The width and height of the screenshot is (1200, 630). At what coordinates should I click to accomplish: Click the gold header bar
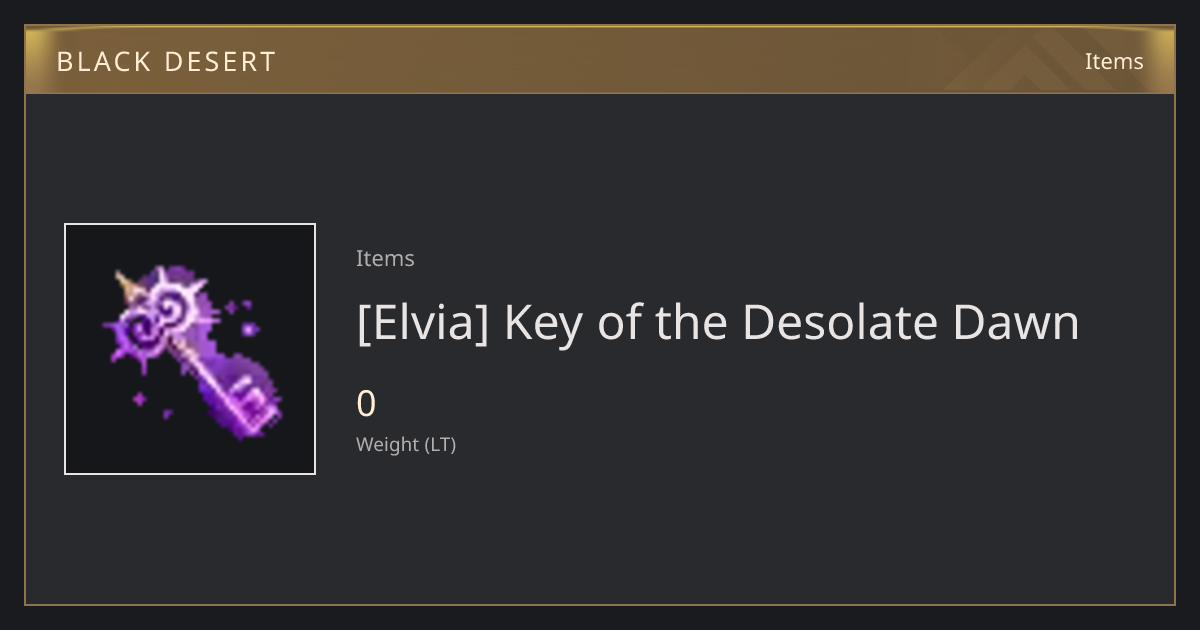(x=600, y=60)
